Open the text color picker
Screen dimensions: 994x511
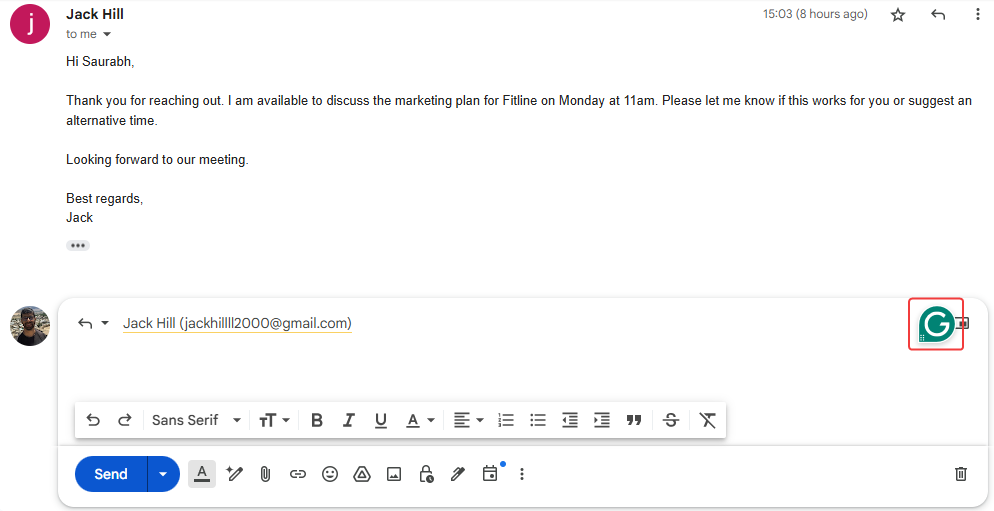coord(419,420)
